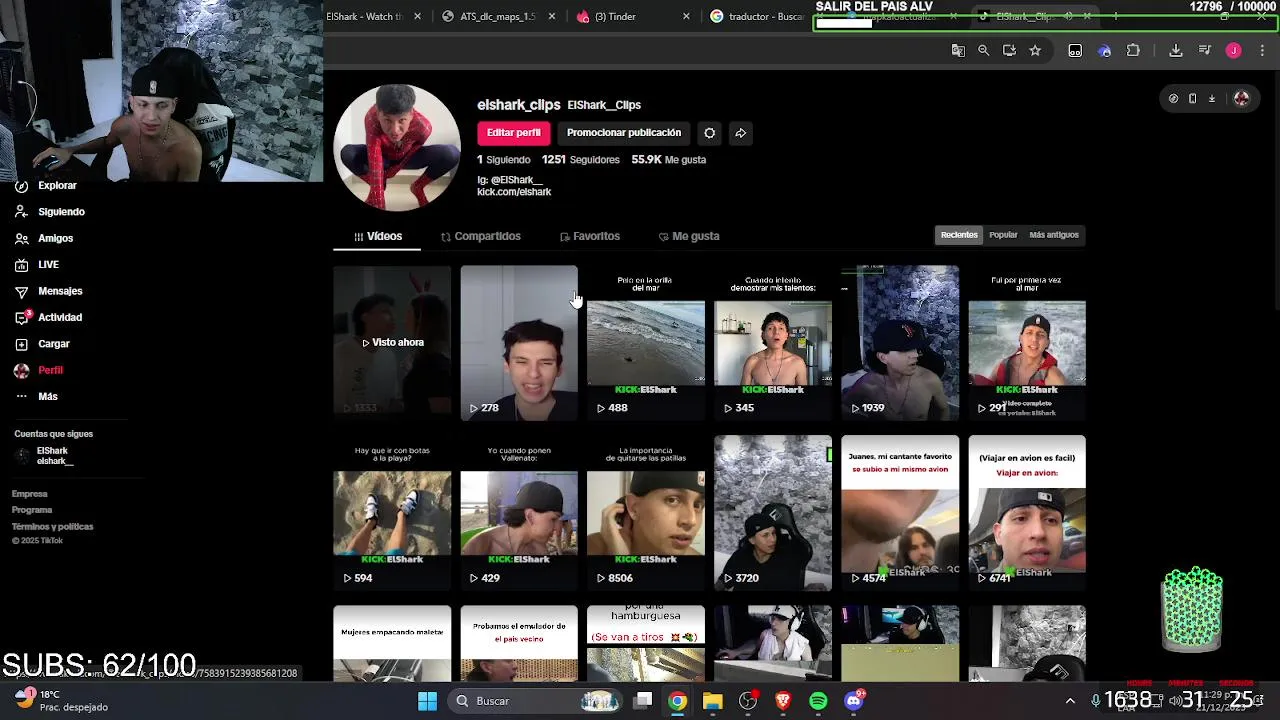Switch to the Videos tab

pyautogui.click(x=378, y=236)
